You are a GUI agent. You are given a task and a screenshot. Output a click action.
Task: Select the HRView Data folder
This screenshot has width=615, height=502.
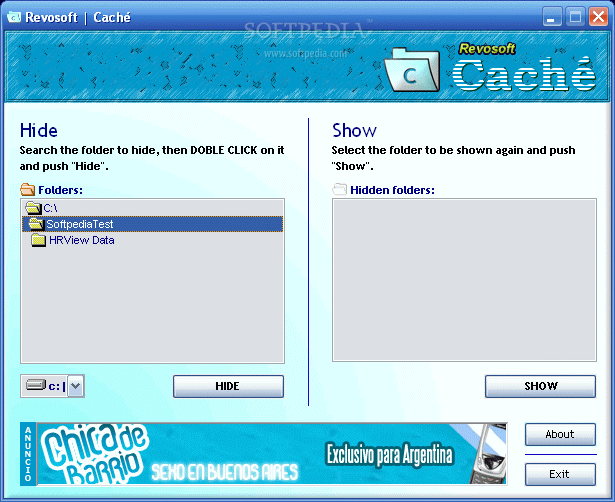pos(152,240)
